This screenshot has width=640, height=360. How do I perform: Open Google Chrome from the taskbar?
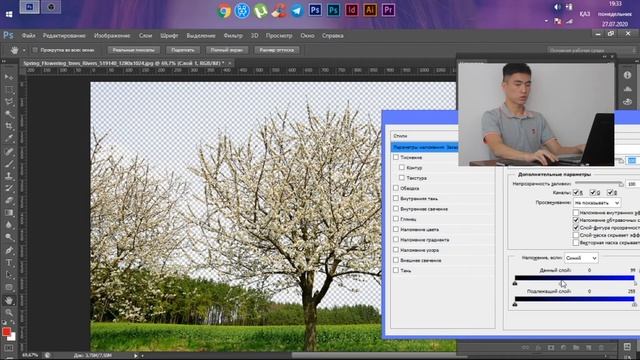(x=224, y=11)
